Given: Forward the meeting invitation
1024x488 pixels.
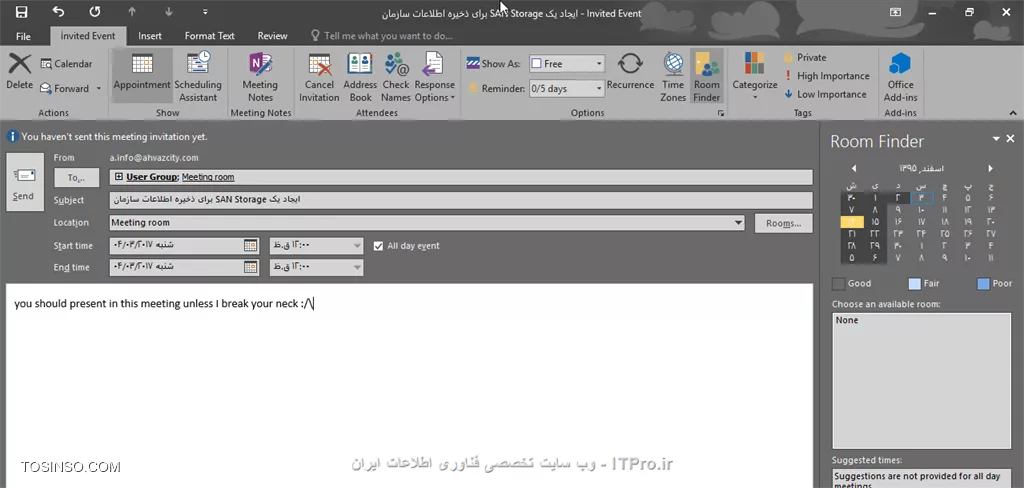Looking at the screenshot, I should click(65, 88).
